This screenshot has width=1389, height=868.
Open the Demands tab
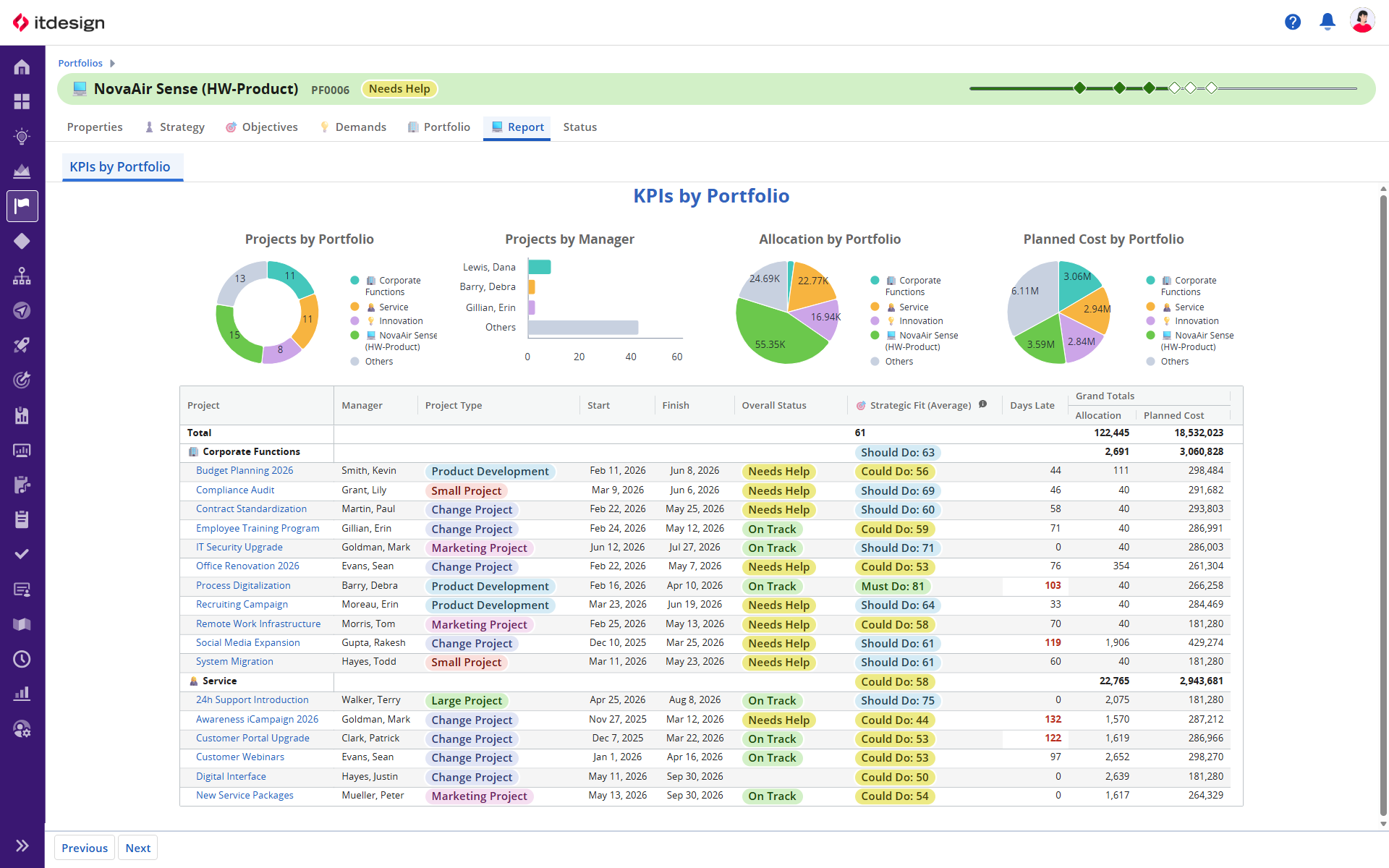coord(353,127)
